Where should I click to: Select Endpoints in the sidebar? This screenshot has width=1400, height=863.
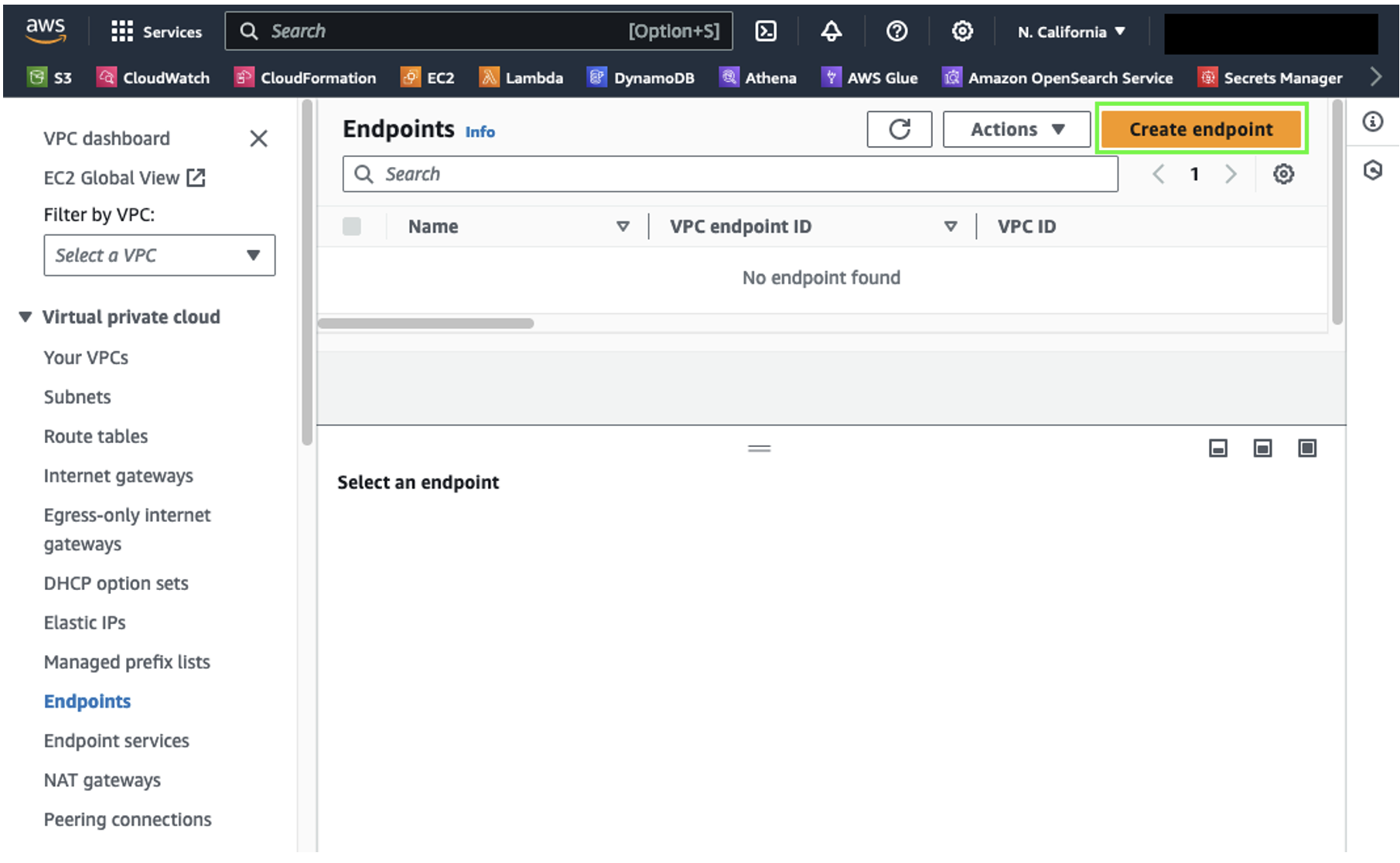(87, 701)
